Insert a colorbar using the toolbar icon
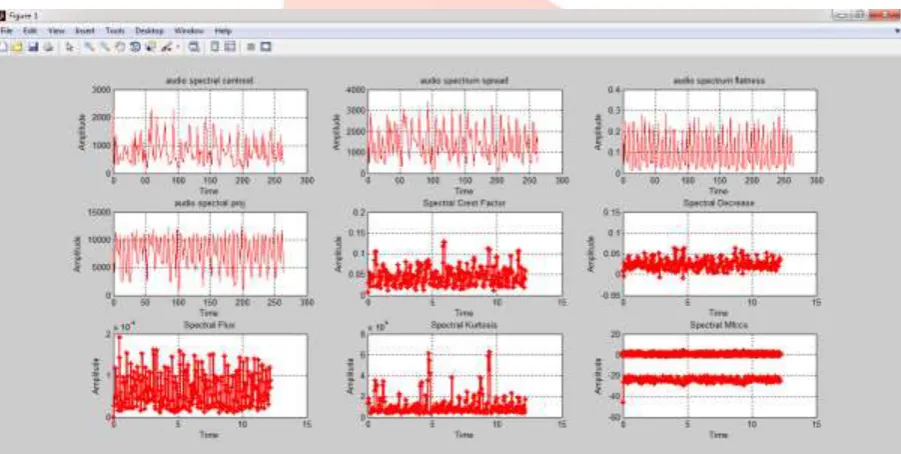 tap(214, 47)
